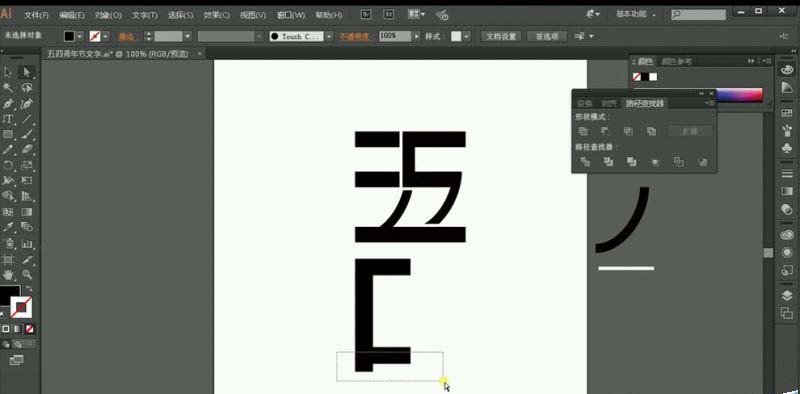Open the fill color dropdown in control bar
800x394 pixels.
[x=80, y=36]
